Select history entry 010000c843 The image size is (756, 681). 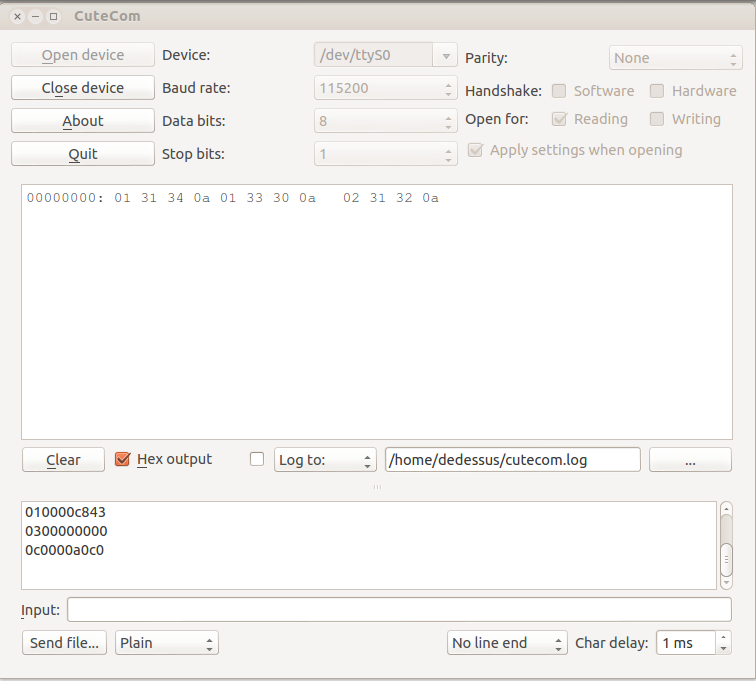pyautogui.click(x=65, y=512)
